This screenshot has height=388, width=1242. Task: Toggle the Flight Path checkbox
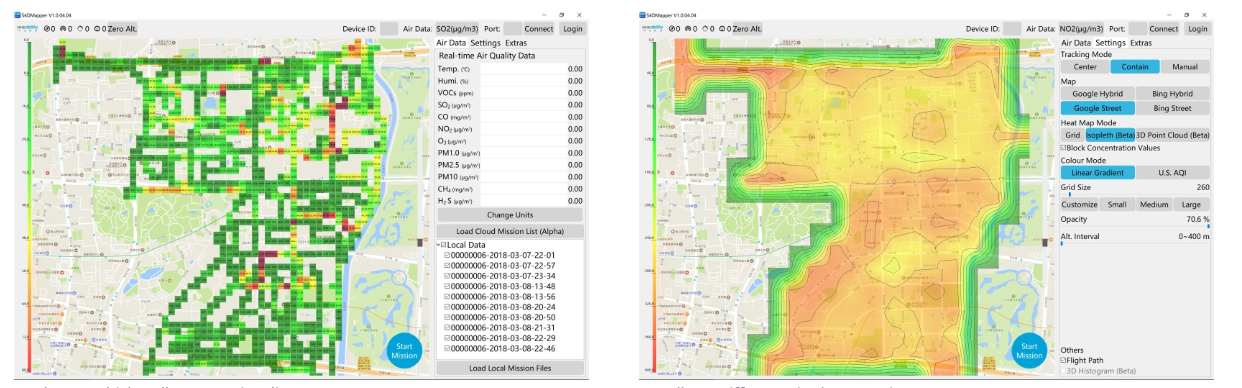pyautogui.click(x=1064, y=360)
